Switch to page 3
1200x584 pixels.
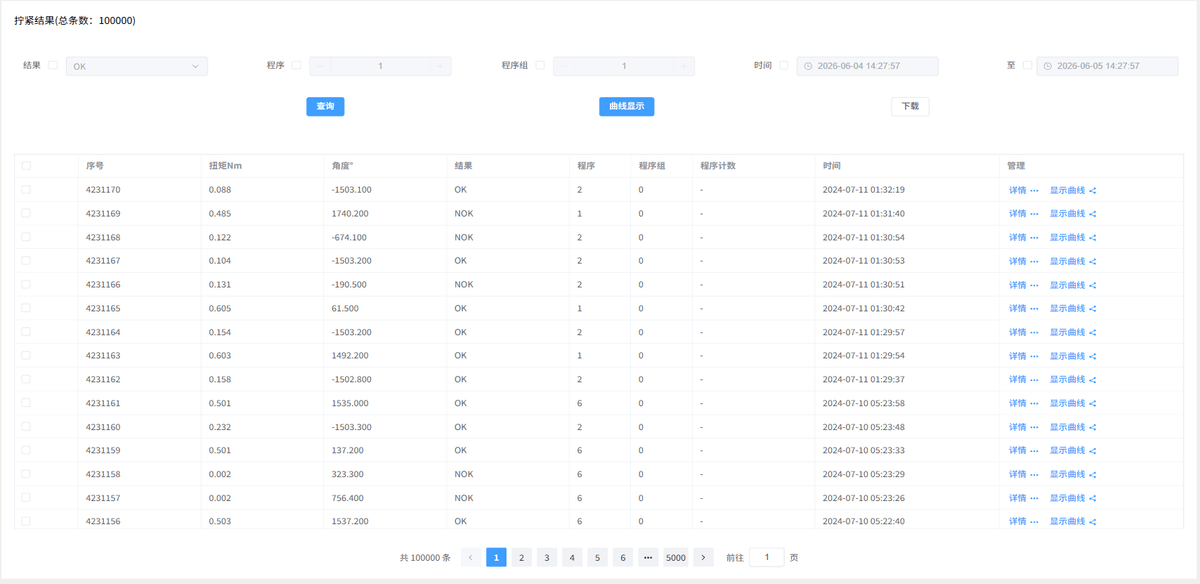click(x=546, y=557)
